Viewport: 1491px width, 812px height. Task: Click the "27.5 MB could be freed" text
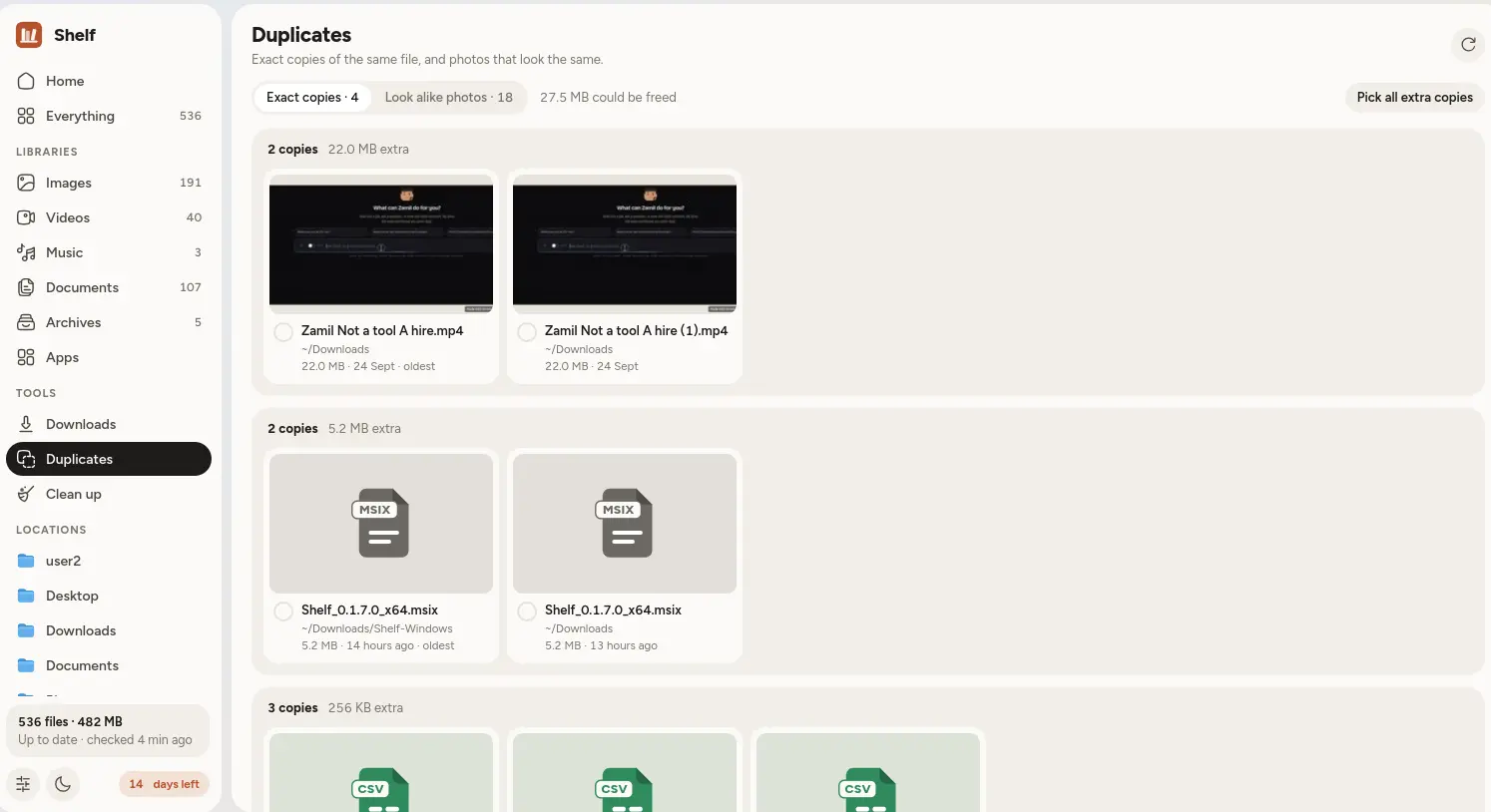[608, 97]
